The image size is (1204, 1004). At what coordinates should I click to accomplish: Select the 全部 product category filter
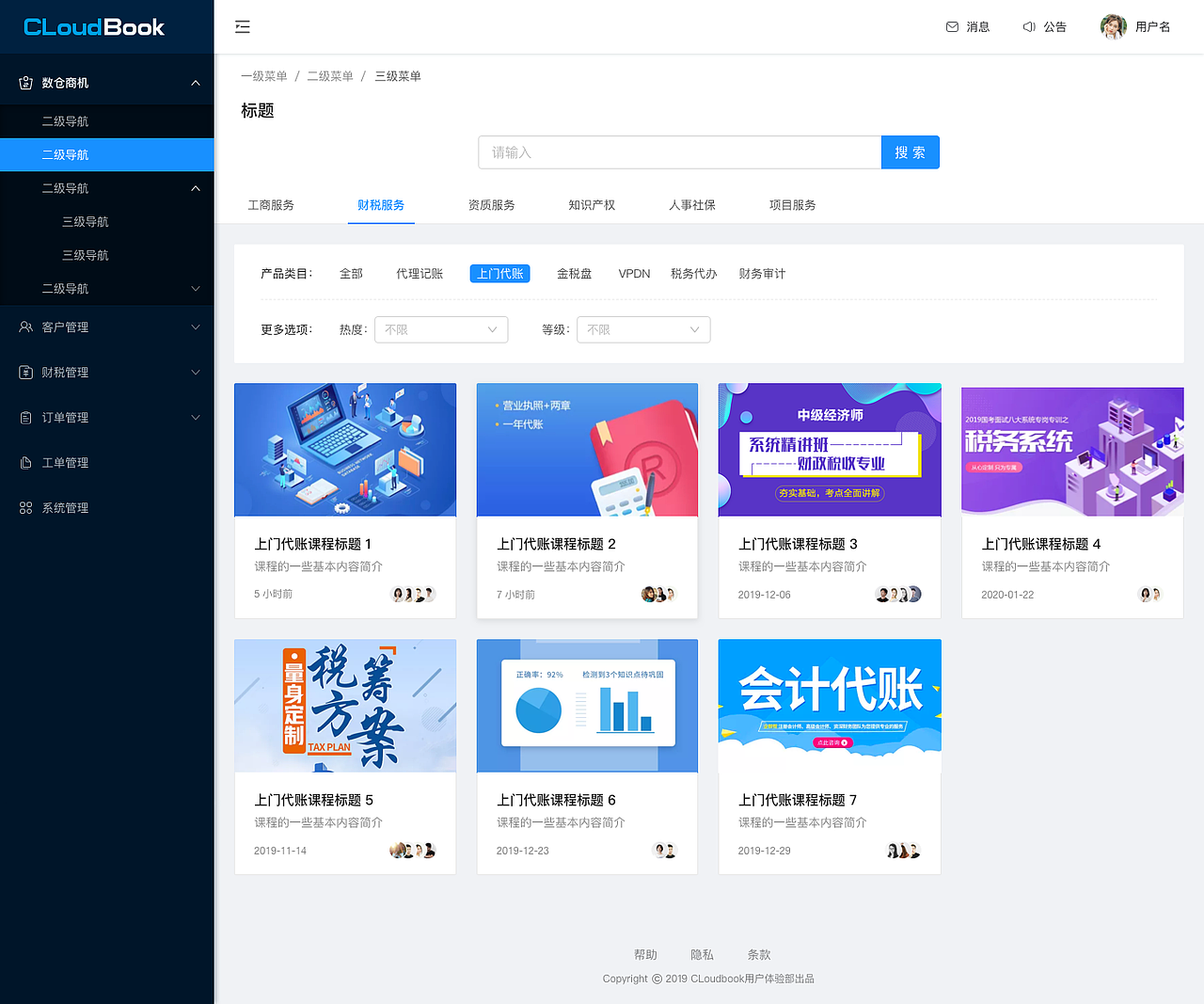point(350,273)
